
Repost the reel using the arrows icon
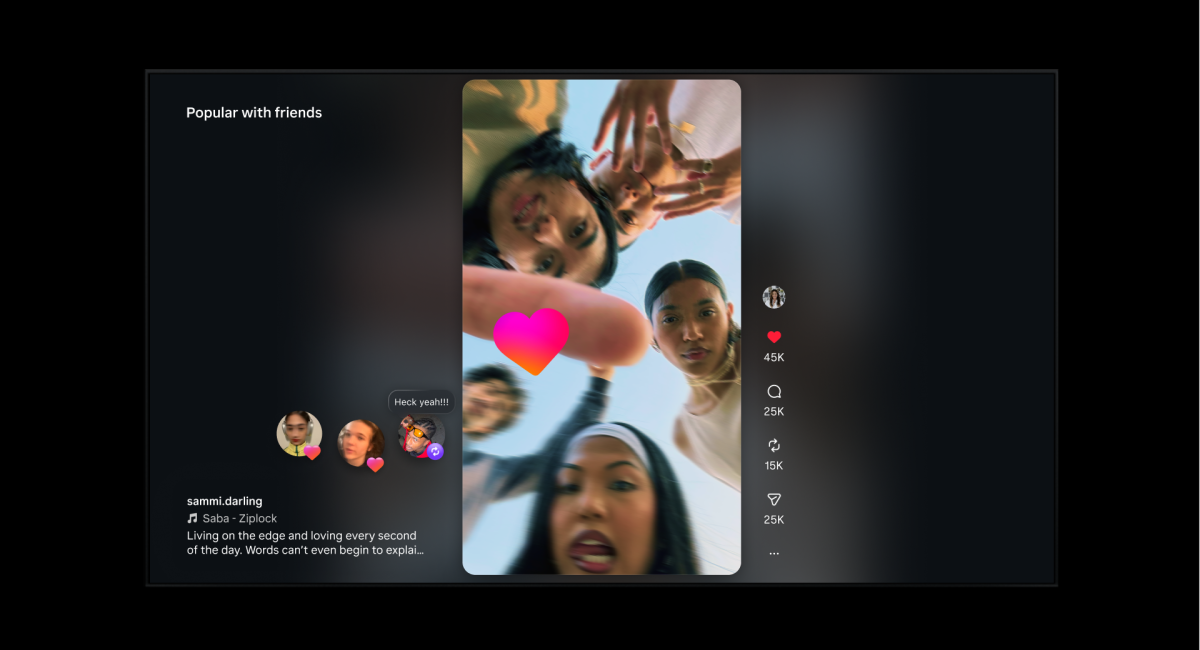pyautogui.click(x=773, y=446)
